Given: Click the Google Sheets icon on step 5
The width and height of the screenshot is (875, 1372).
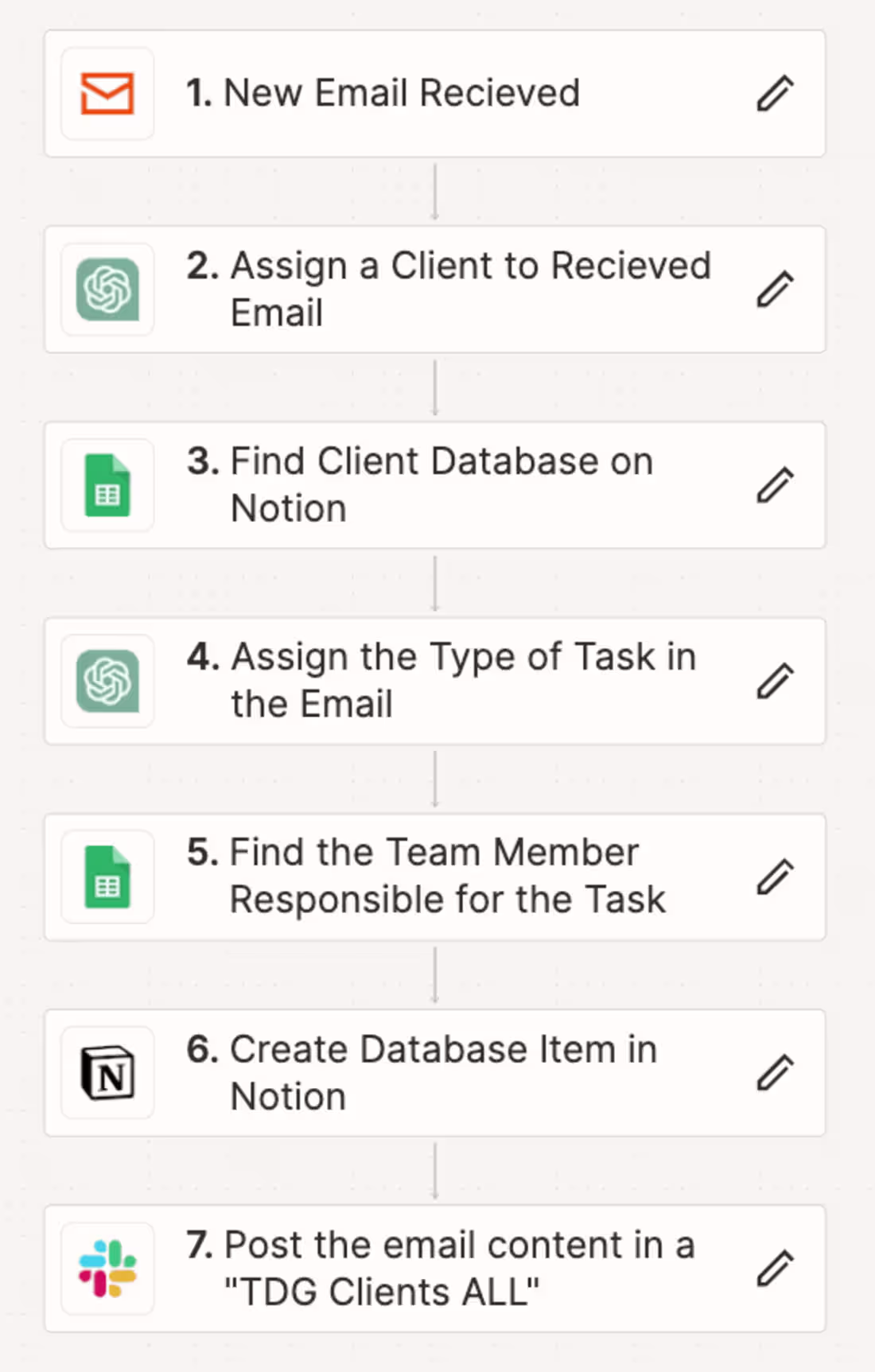Looking at the screenshot, I should tap(107, 876).
